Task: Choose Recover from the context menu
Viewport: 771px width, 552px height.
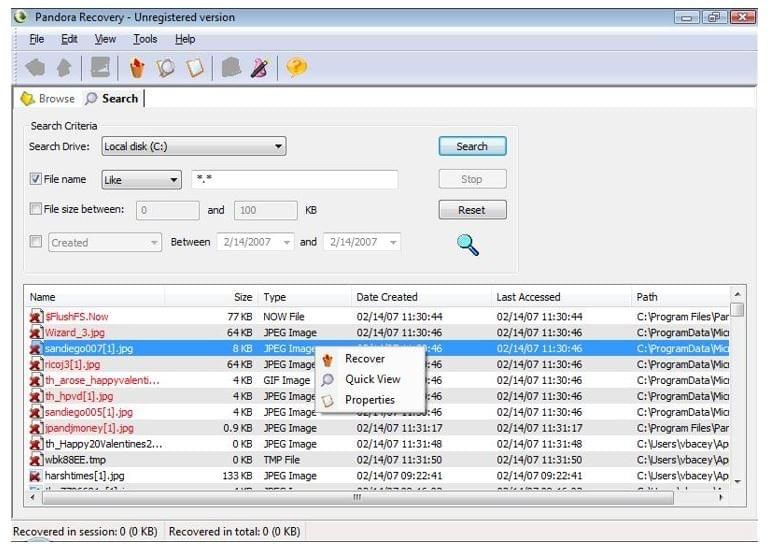Action: (364, 359)
